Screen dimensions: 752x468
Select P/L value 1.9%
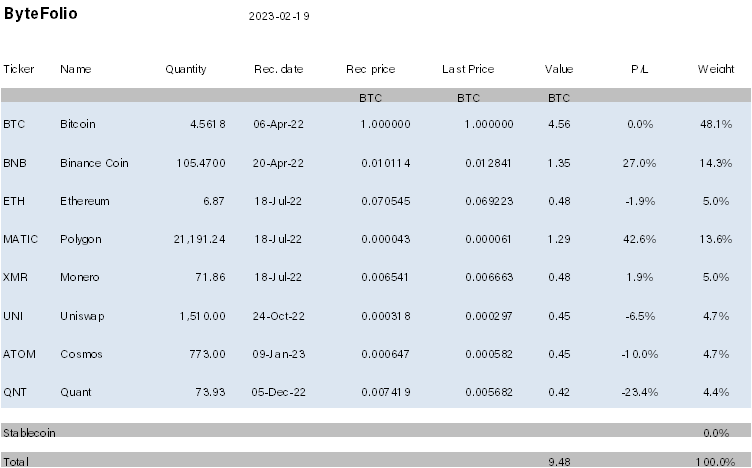pos(640,277)
